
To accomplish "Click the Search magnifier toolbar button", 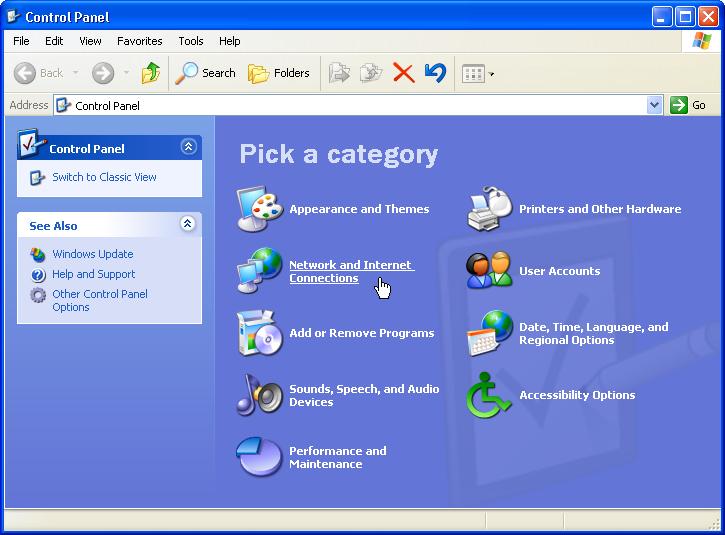I will pos(205,73).
